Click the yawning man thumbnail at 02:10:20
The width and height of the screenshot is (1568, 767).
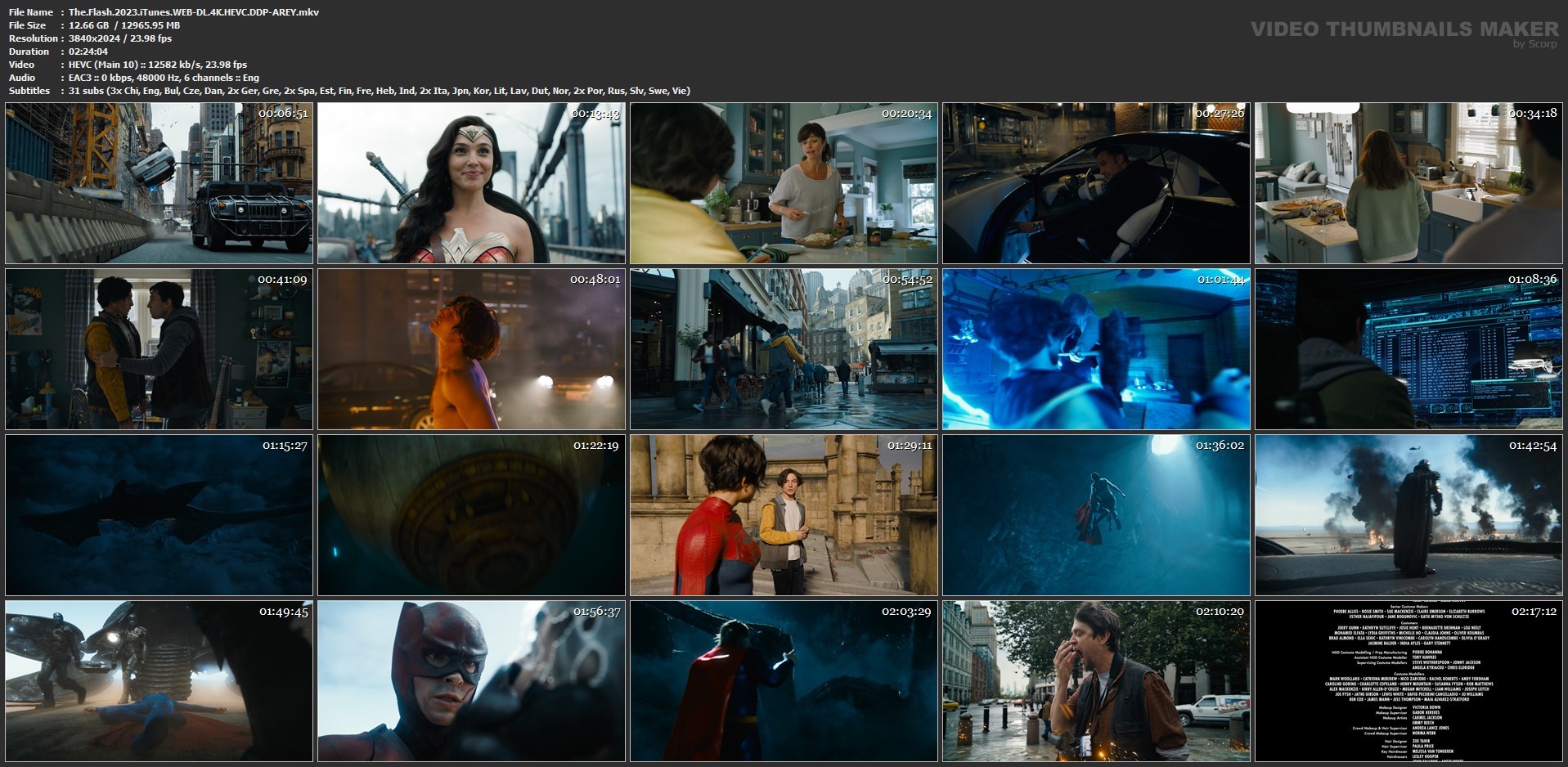click(x=1096, y=681)
